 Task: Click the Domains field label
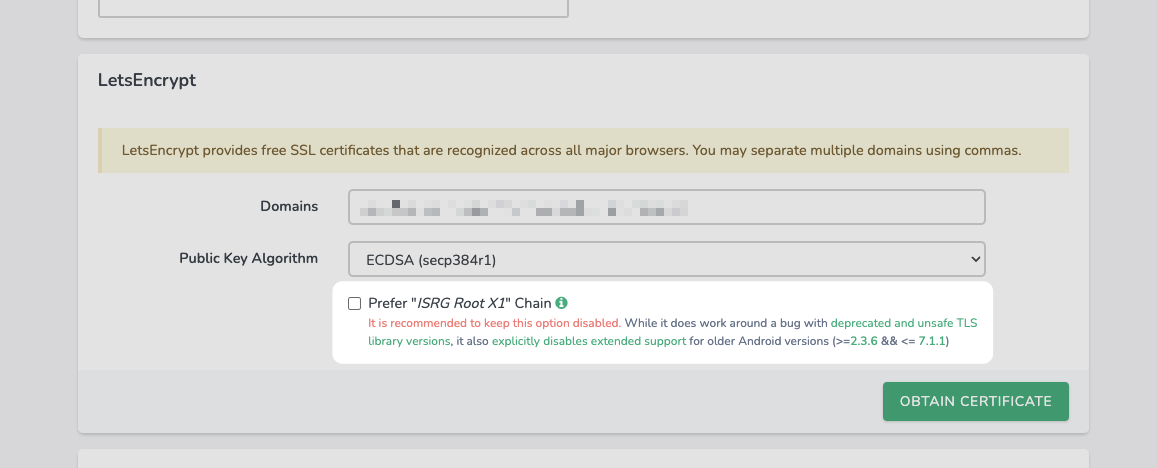(x=289, y=206)
